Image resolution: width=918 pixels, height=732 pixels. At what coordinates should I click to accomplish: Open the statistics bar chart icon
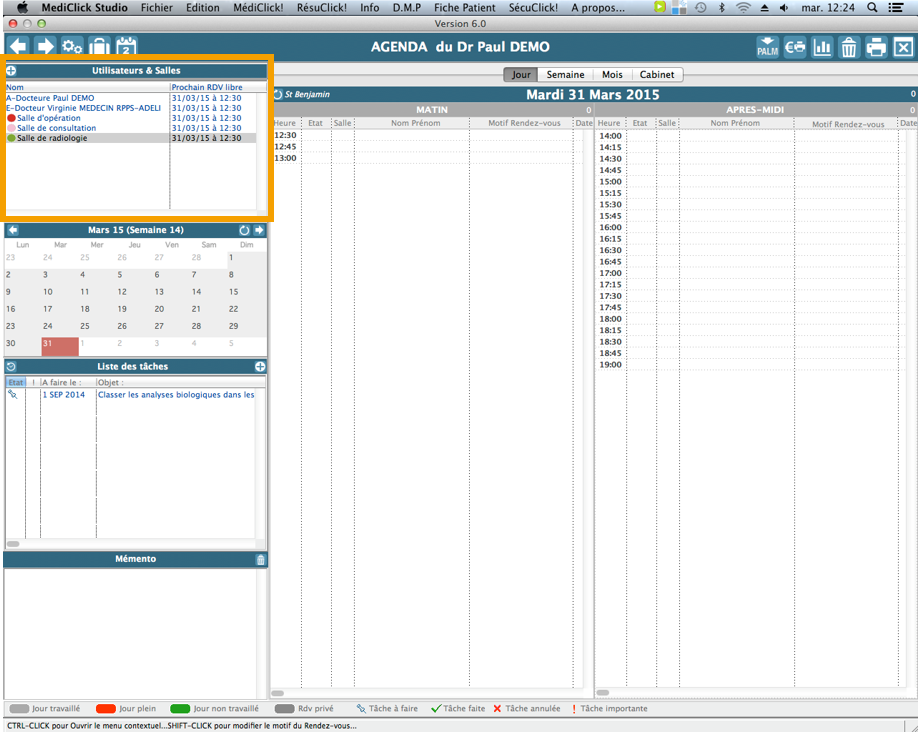click(822, 47)
